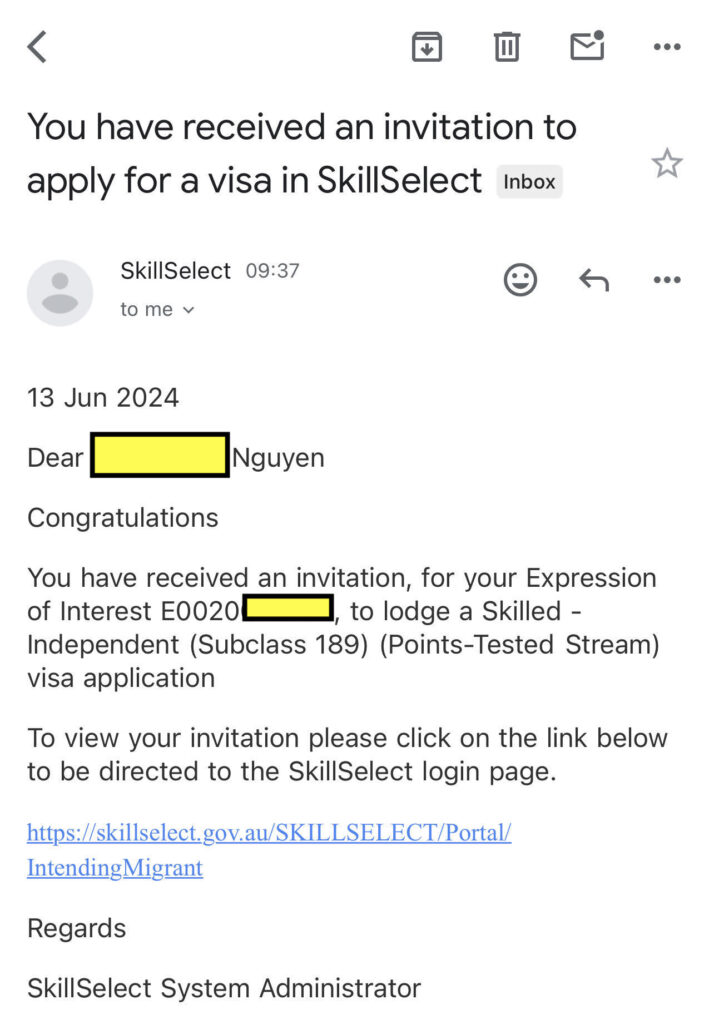Click the yellow box after E0020
The width and height of the screenshot is (714, 1024).
288,607
